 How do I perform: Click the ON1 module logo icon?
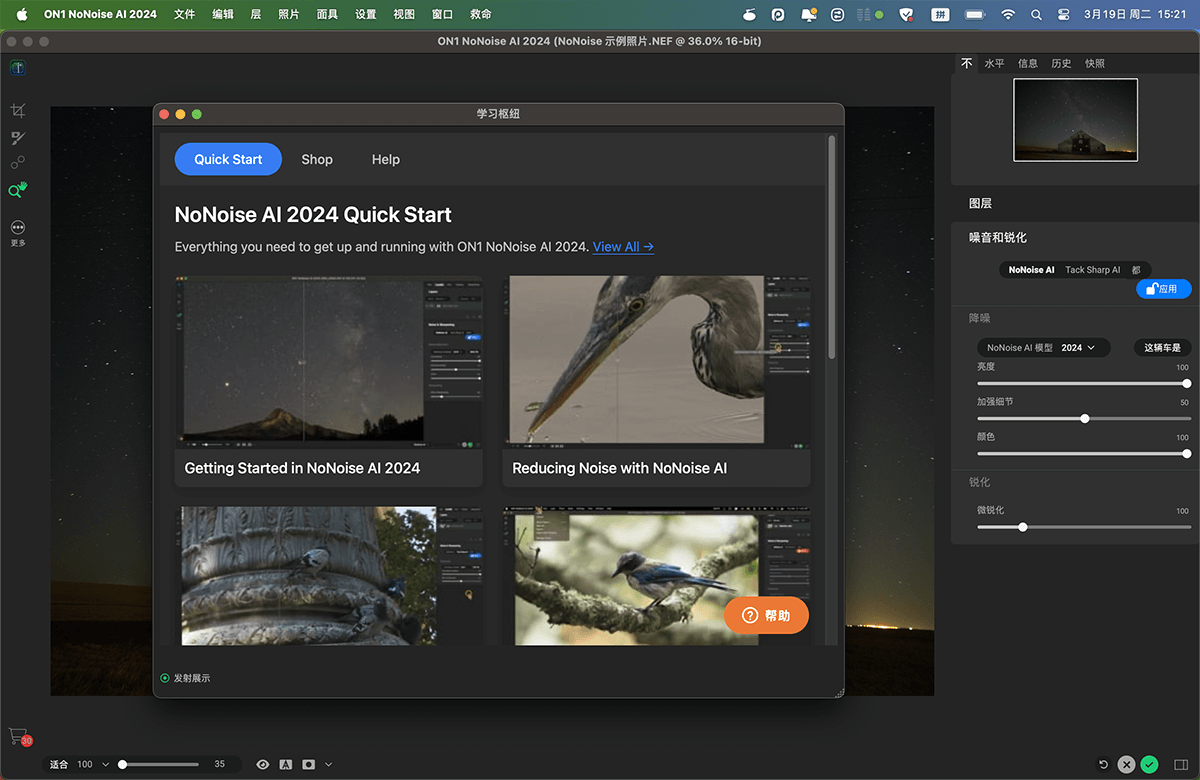(18, 68)
